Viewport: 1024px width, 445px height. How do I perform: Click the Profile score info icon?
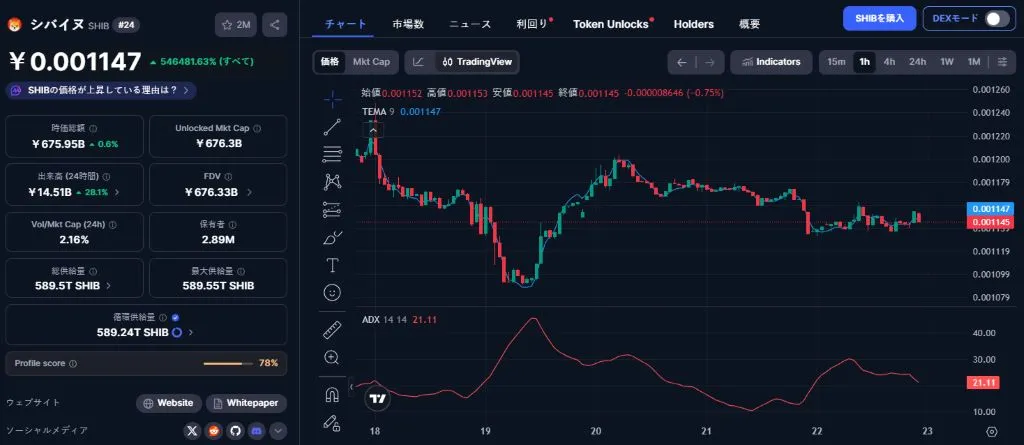pos(72,363)
